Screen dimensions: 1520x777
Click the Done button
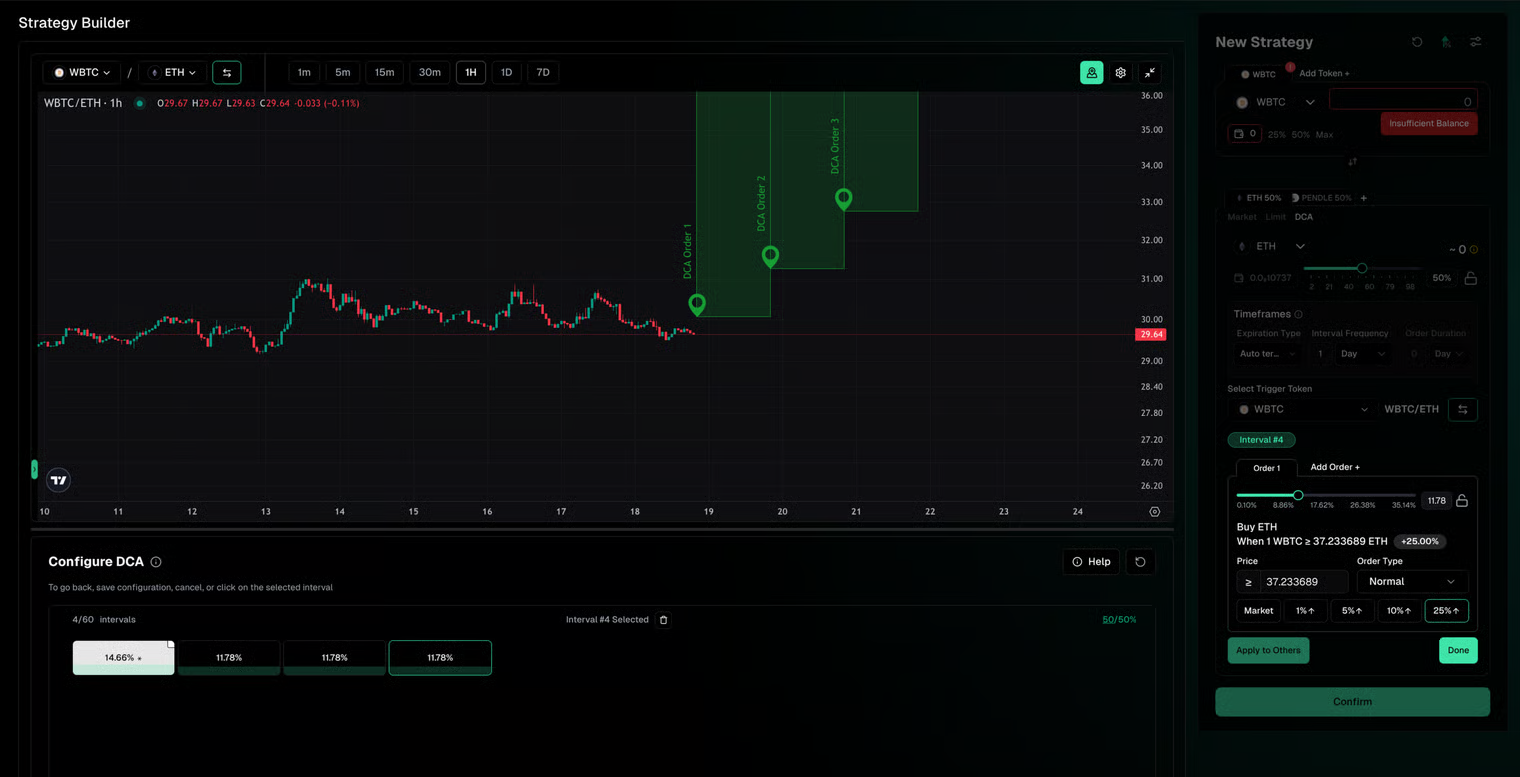pos(1457,650)
